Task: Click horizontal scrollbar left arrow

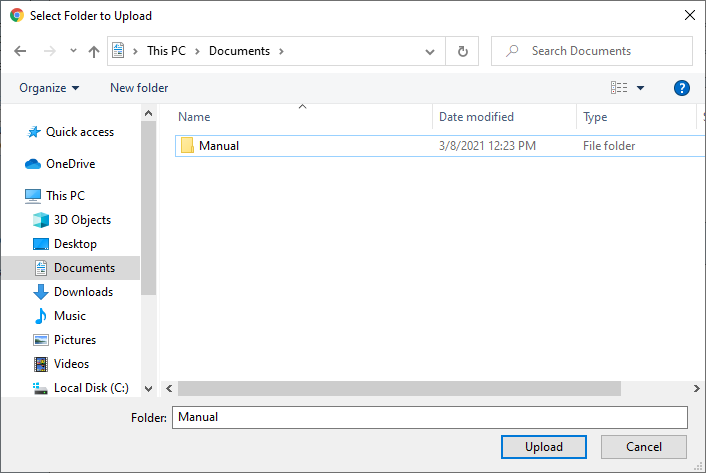Action: [x=169, y=388]
